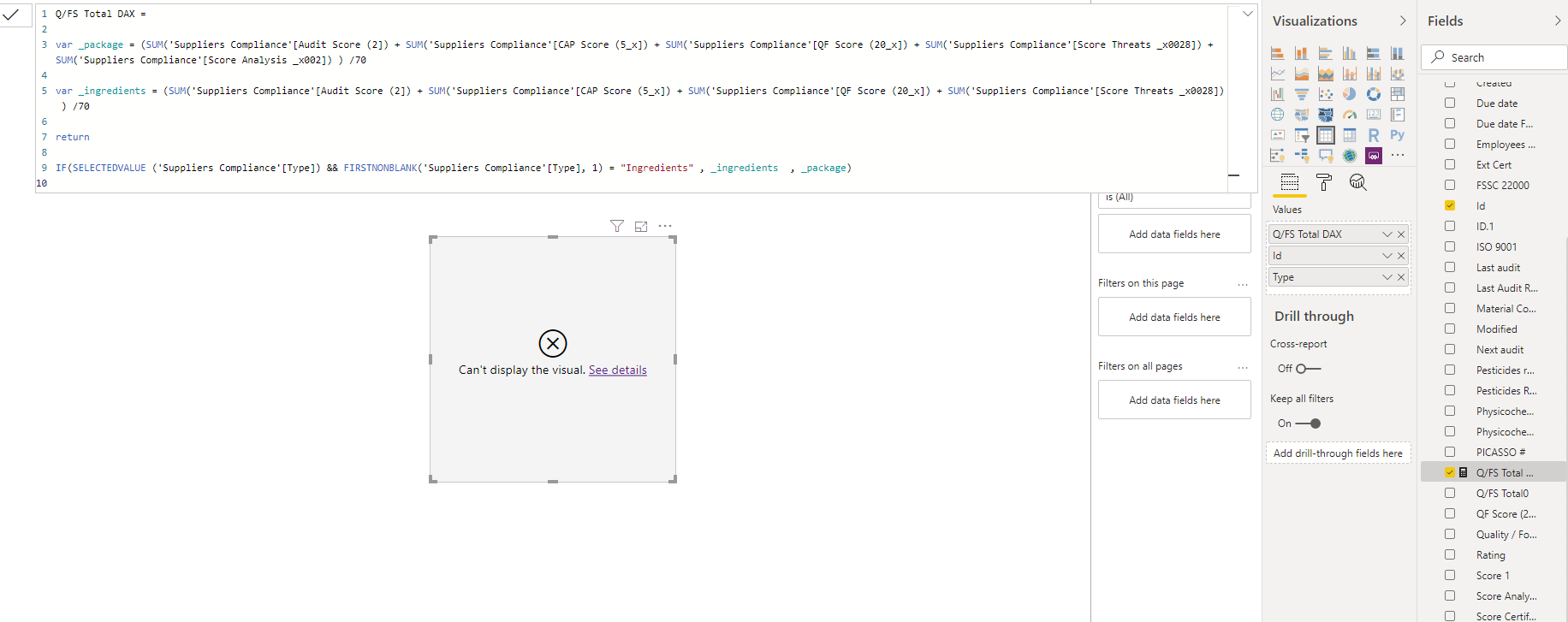This screenshot has width=1568, height=622.
Task: Click the See details link
Action: [618, 370]
